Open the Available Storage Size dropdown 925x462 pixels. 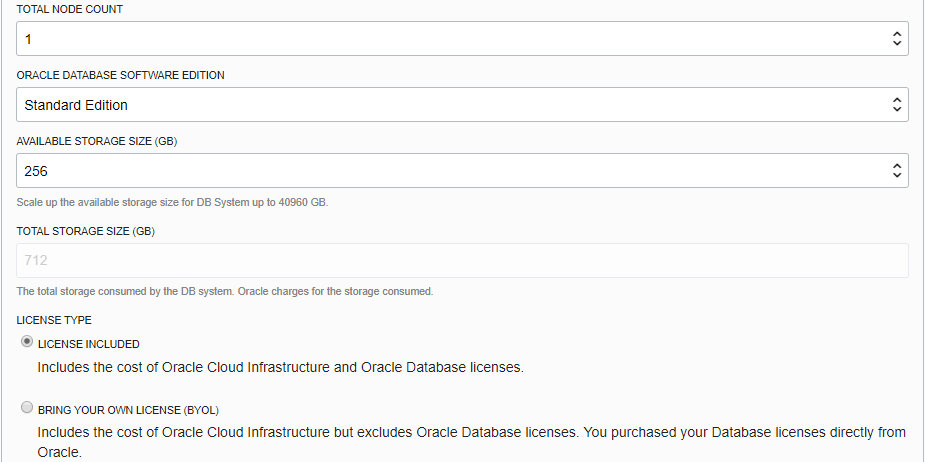click(462, 170)
